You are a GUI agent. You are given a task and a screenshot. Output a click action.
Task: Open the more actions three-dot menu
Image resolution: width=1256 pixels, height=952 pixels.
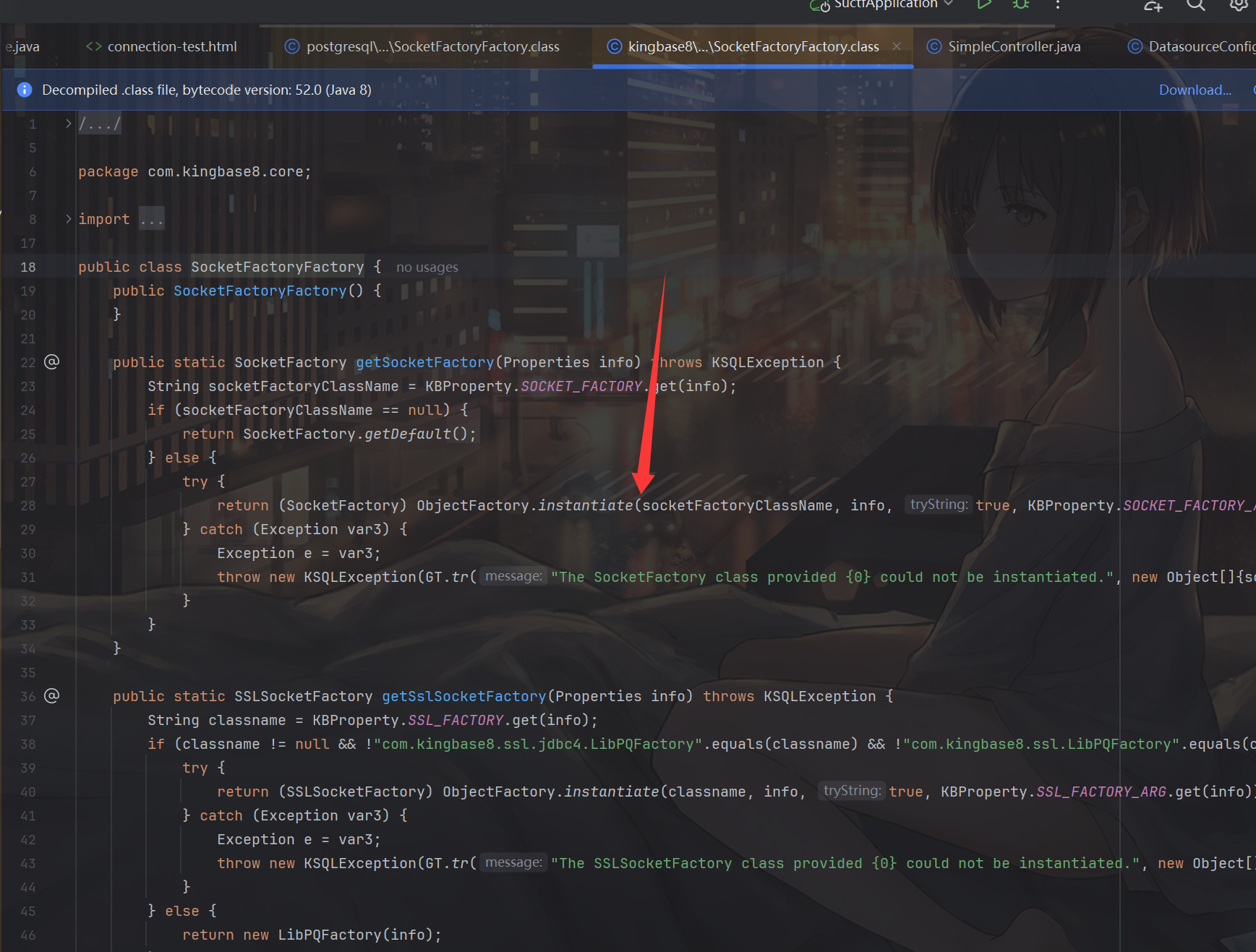1057,4
